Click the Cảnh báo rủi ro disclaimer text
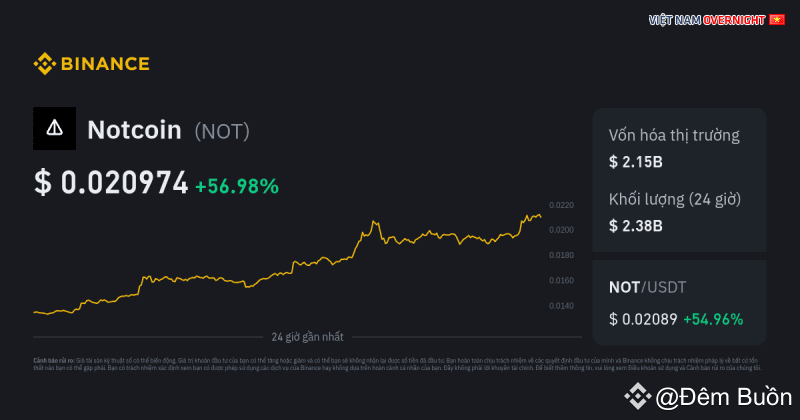The width and height of the screenshot is (800, 420). point(397,364)
